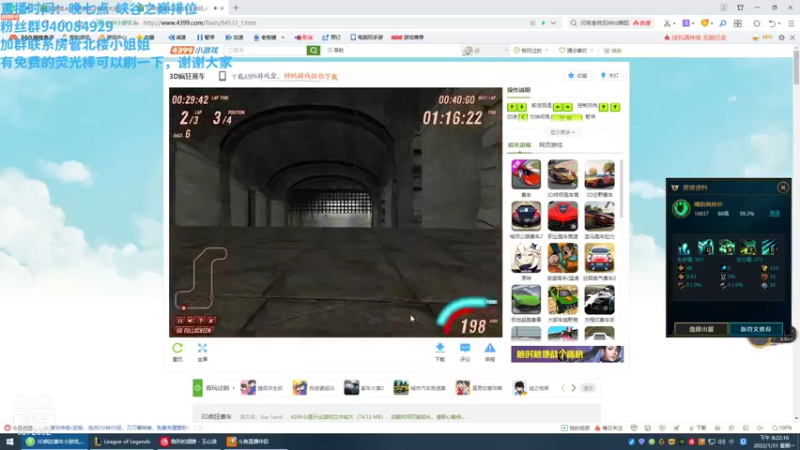Open the Douyu streaming companion taskbar item
Image resolution: width=800 pixels, height=450 pixels.
(x=248, y=441)
